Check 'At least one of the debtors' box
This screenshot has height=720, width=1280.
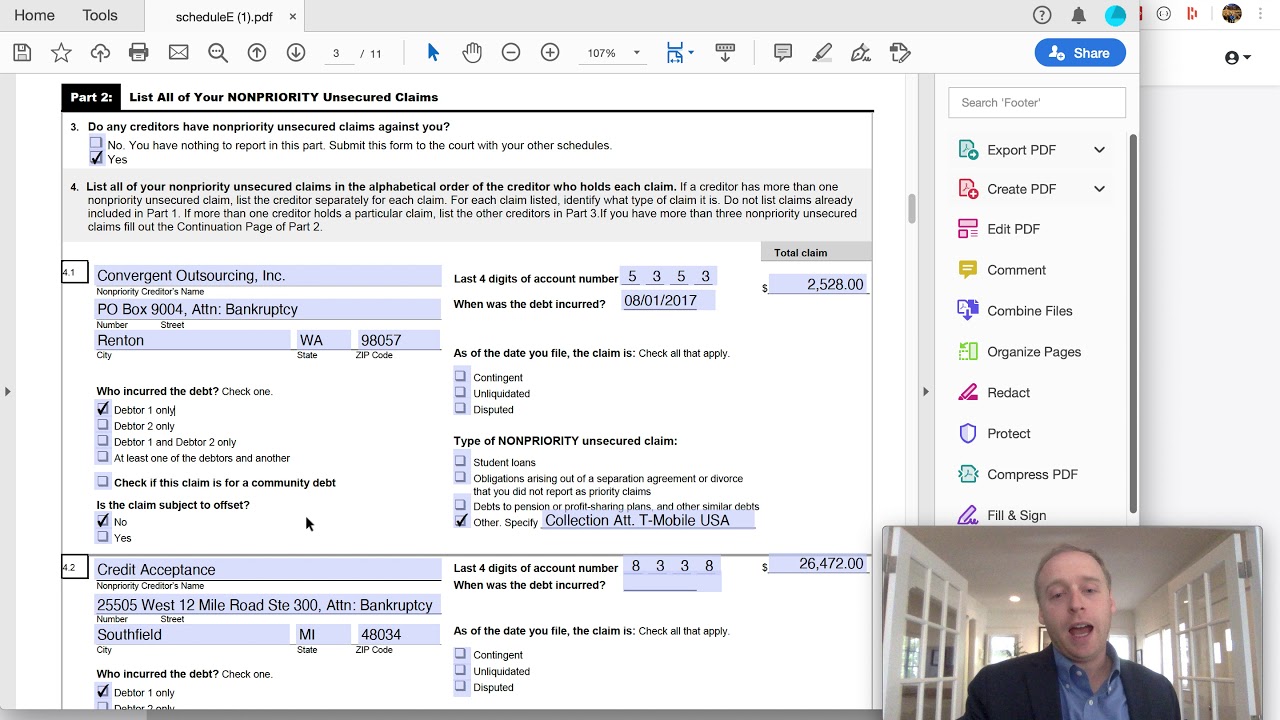102,457
